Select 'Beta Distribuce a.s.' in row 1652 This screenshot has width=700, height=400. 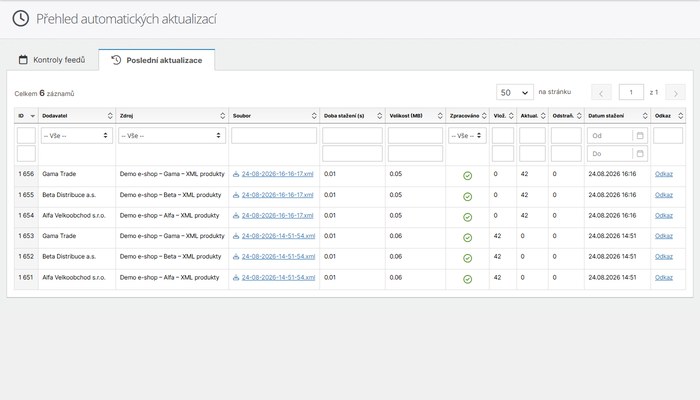click(69, 256)
